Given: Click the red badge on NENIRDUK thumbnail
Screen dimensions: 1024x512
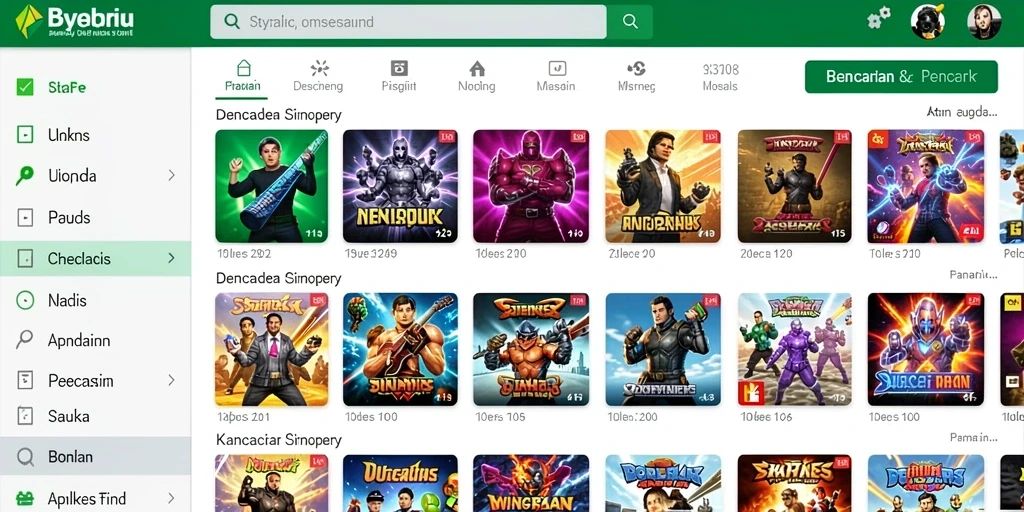Looking at the screenshot, I should point(447,137).
